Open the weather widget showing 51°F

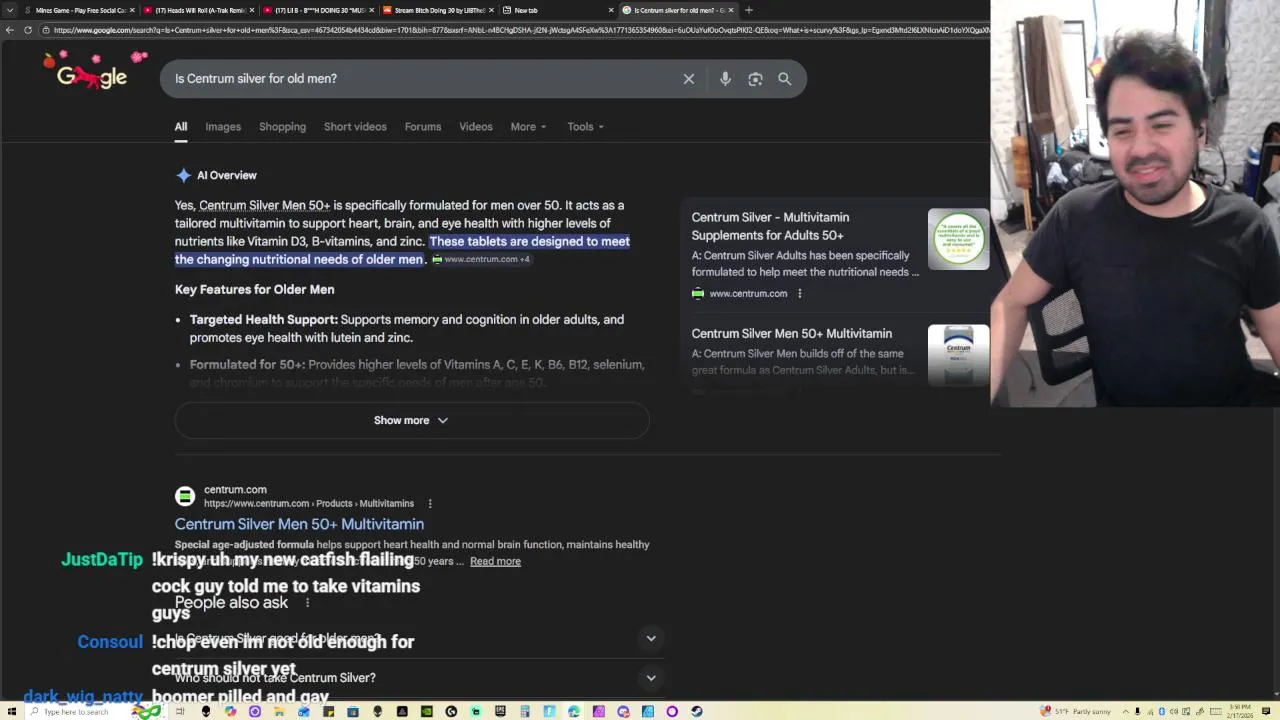1076,711
